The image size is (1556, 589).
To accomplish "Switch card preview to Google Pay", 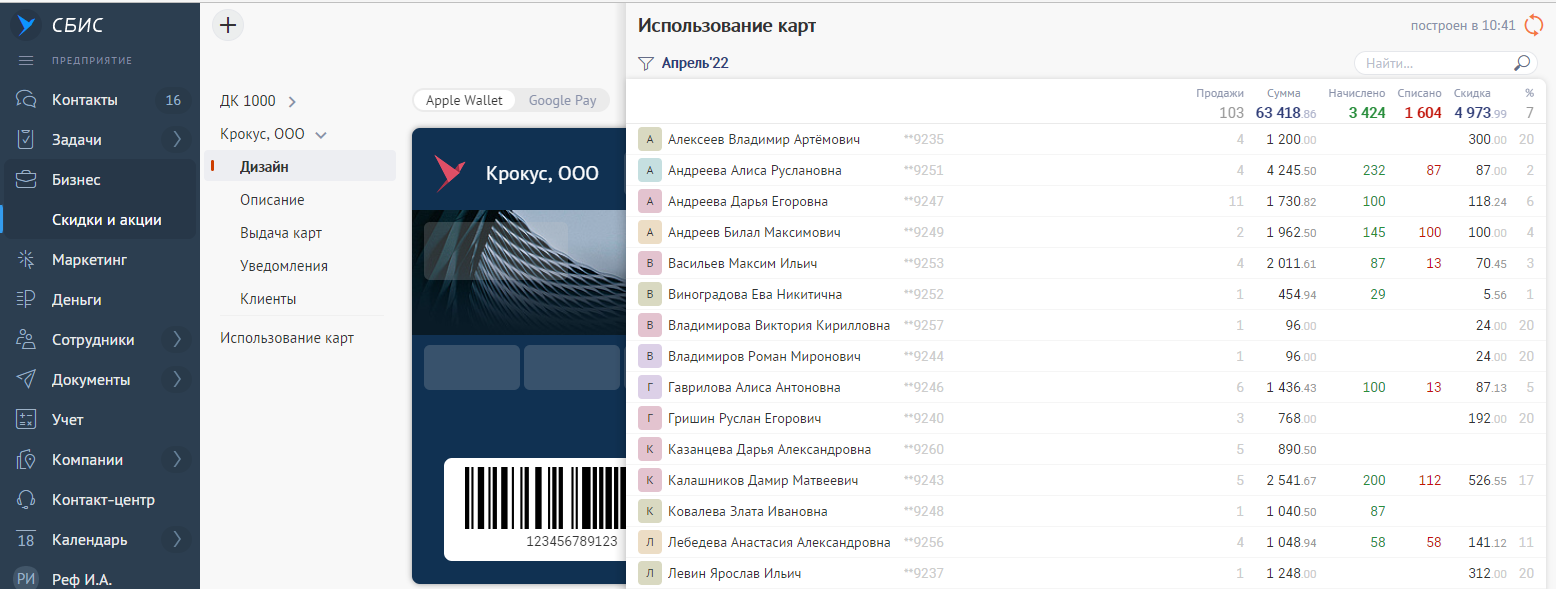I will (x=562, y=100).
